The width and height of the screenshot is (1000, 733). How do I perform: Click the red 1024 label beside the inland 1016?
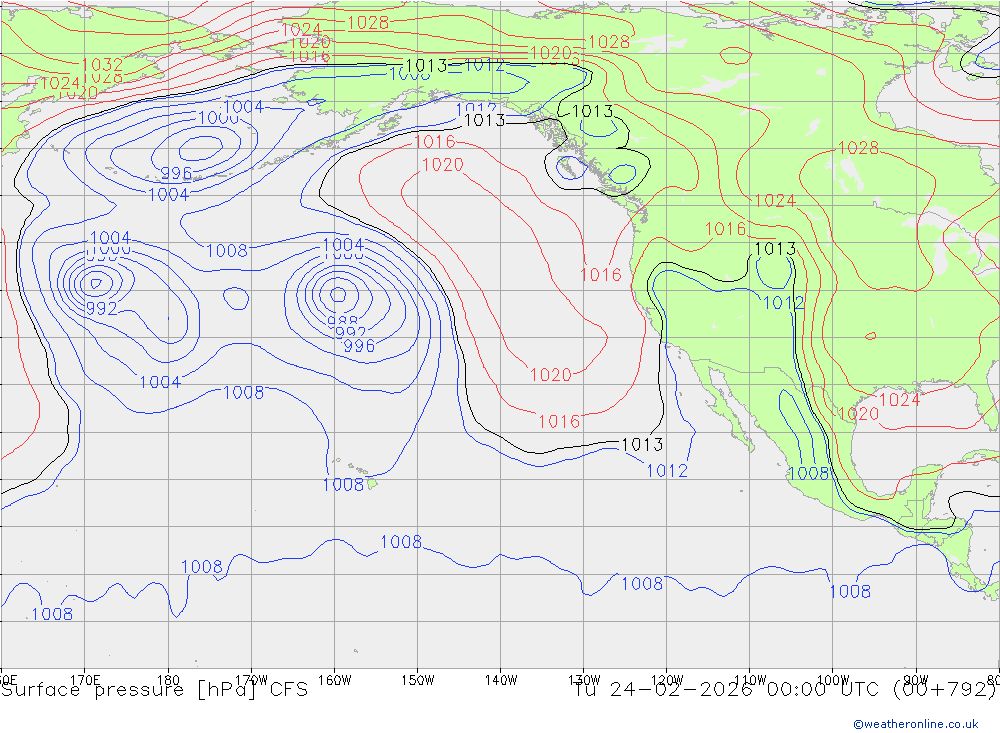click(x=775, y=201)
